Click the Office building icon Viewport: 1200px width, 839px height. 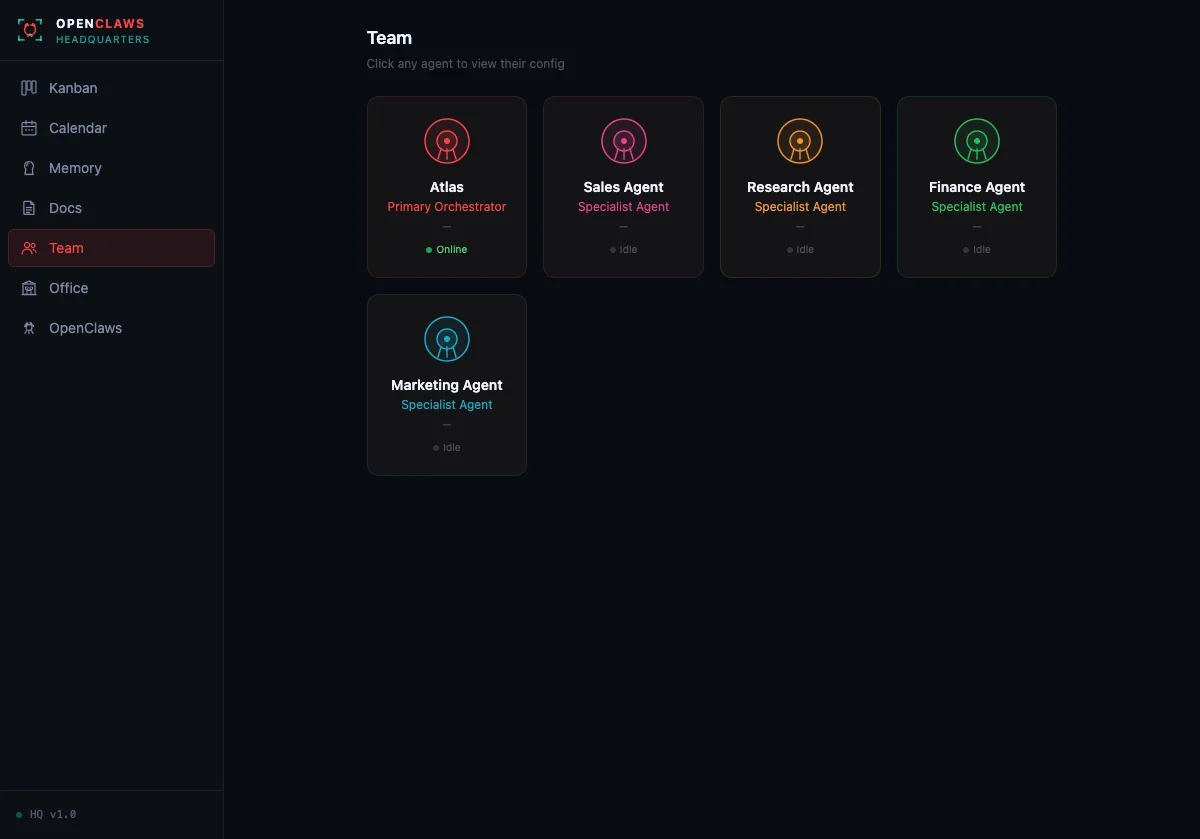coord(29,288)
